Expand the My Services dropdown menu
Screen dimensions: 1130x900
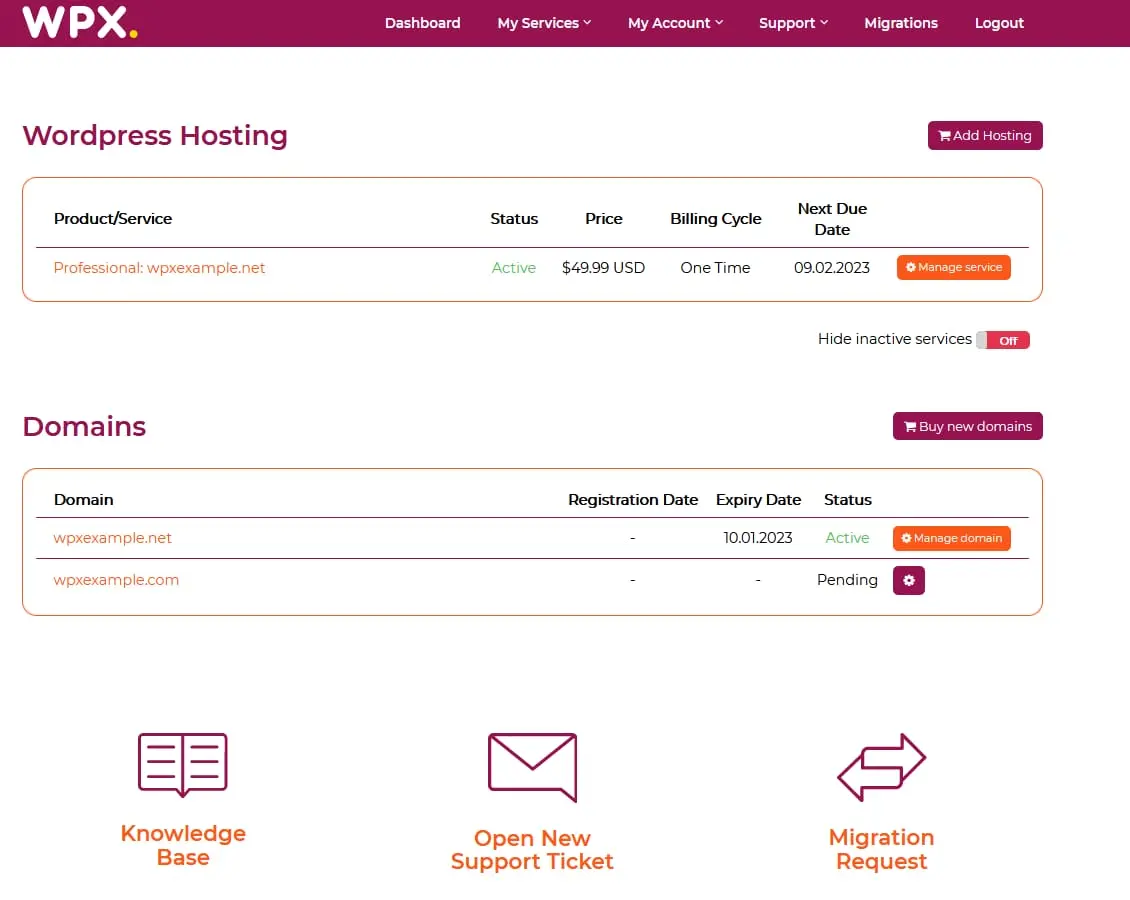click(x=544, y=23)
